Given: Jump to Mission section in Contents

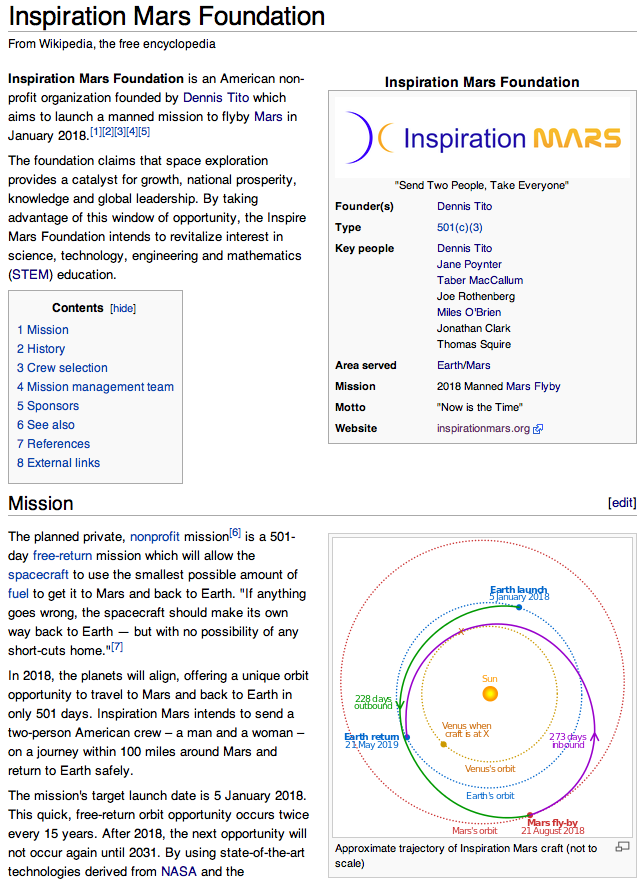Looking at the screenshot, I should pyautogui.click(x=43, y=330).
